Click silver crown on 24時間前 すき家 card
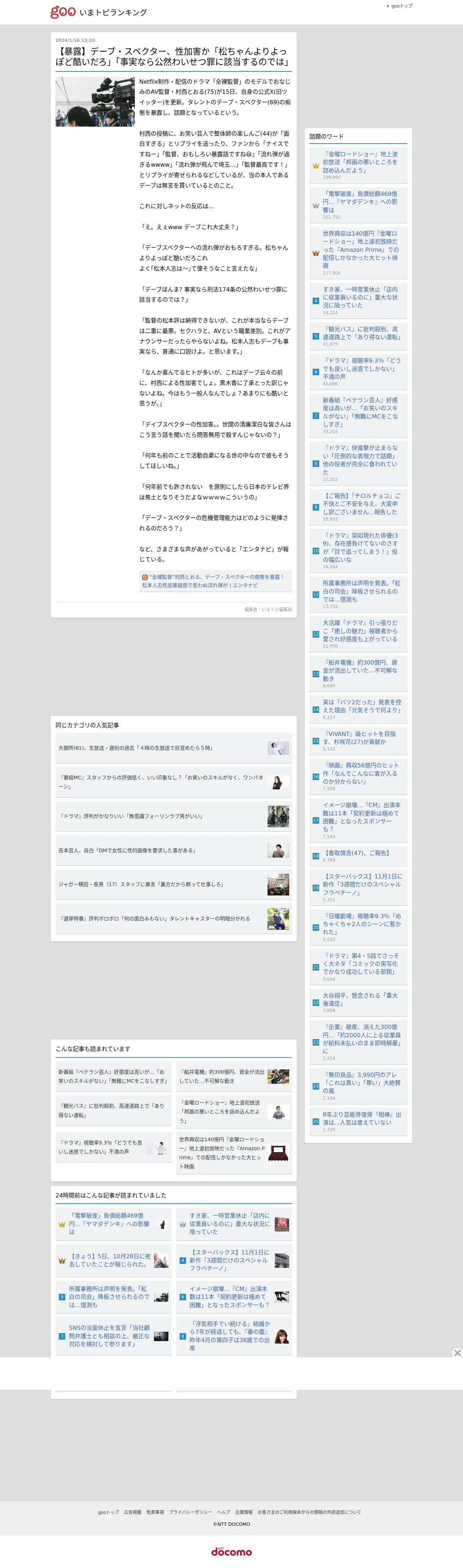463x1568 pixels. point(182,1224)
